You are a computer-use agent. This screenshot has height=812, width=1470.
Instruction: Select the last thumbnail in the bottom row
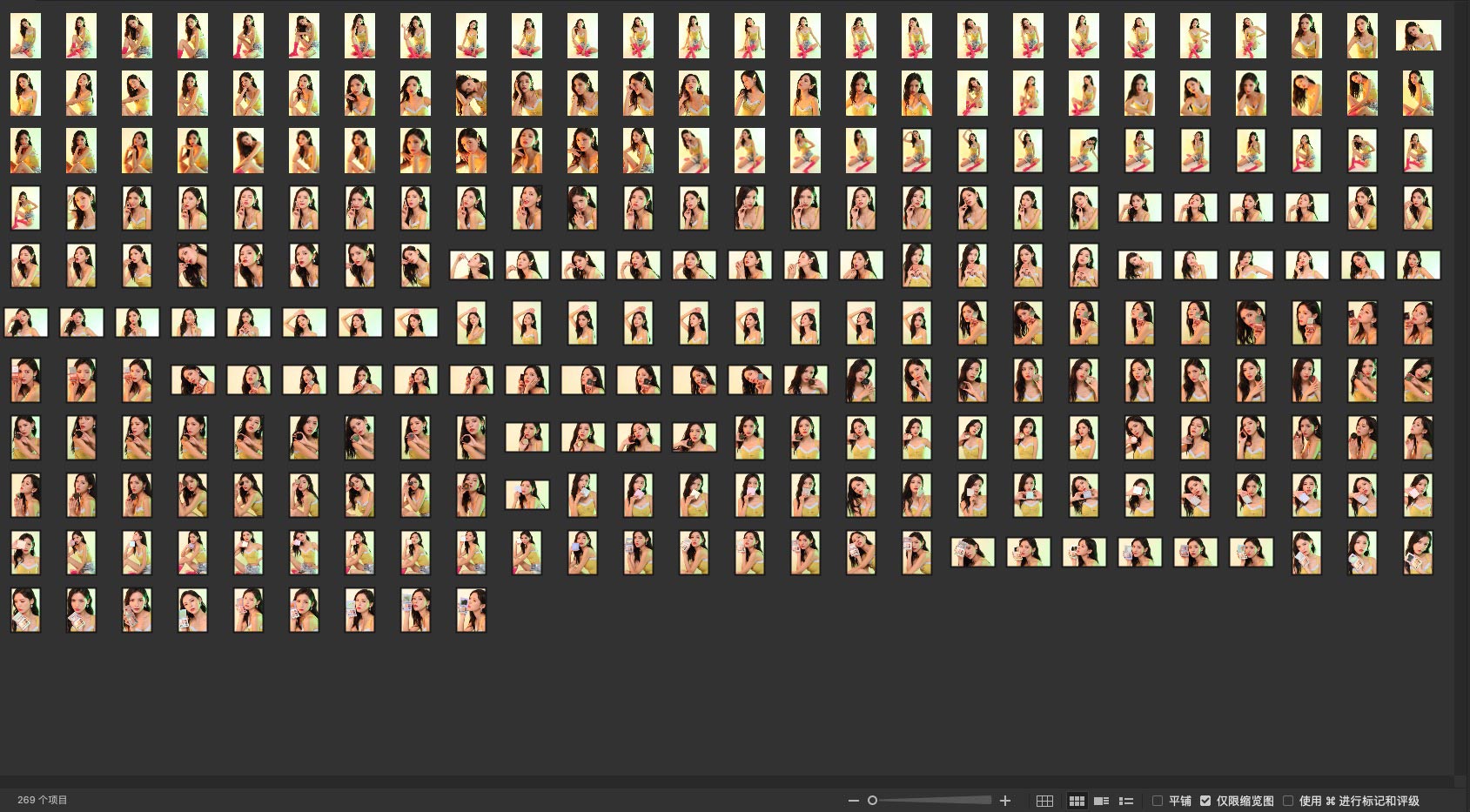point(471,609)
